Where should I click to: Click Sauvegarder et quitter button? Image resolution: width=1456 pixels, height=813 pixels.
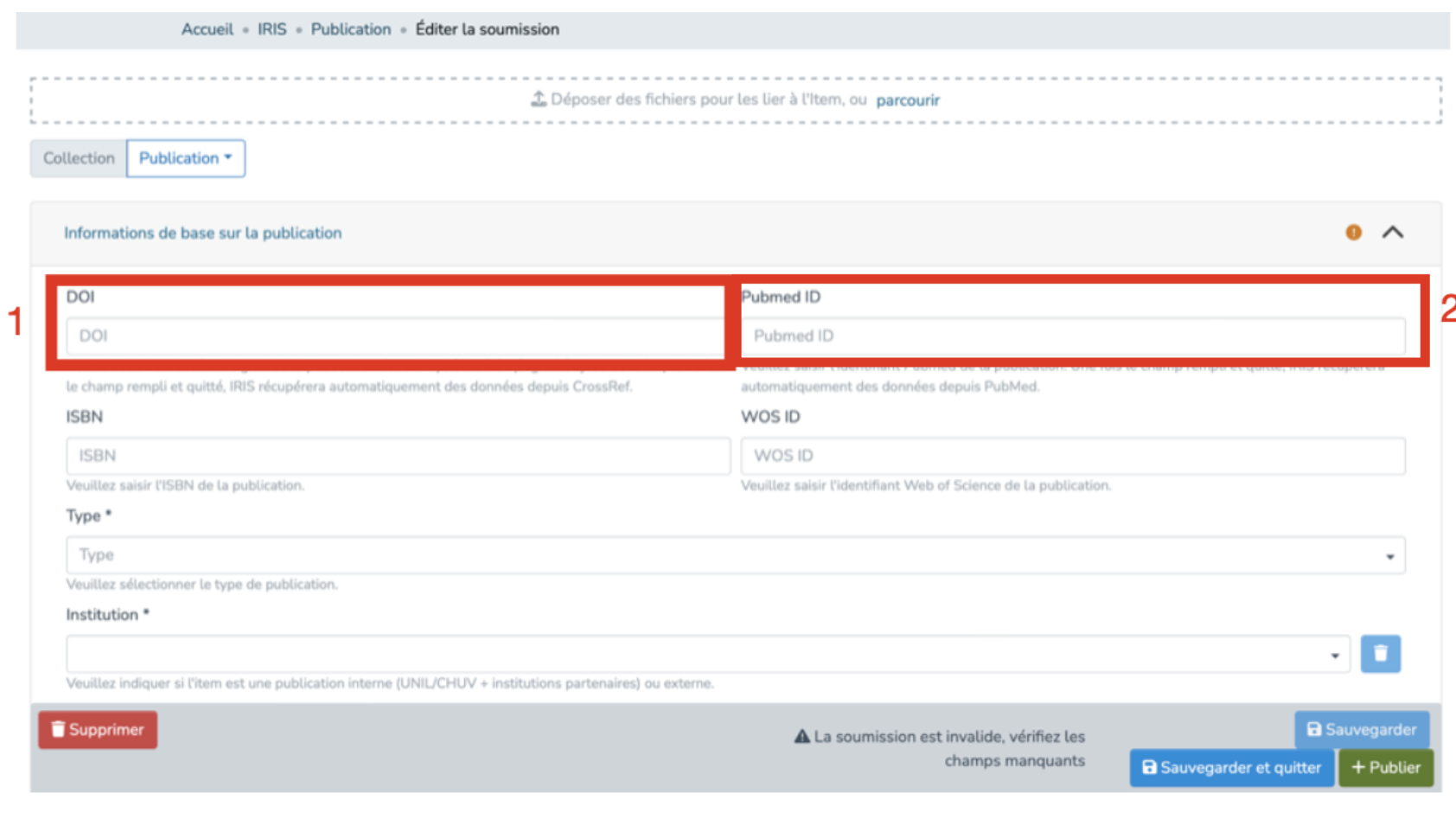point(1231,768)
